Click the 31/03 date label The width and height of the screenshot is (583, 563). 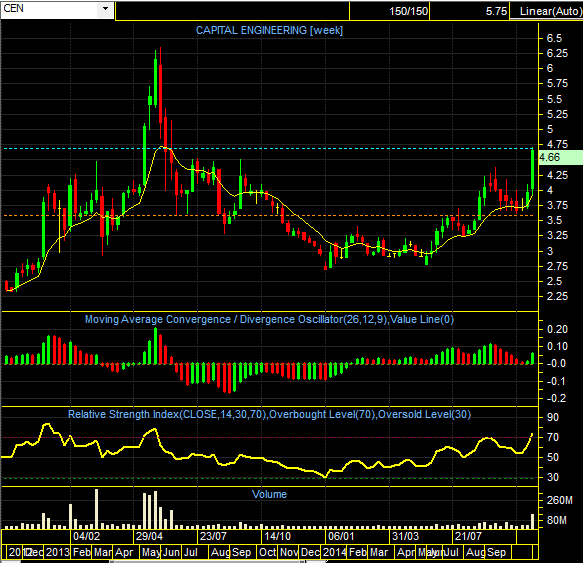pyautogui.click(x=405, y=536)
